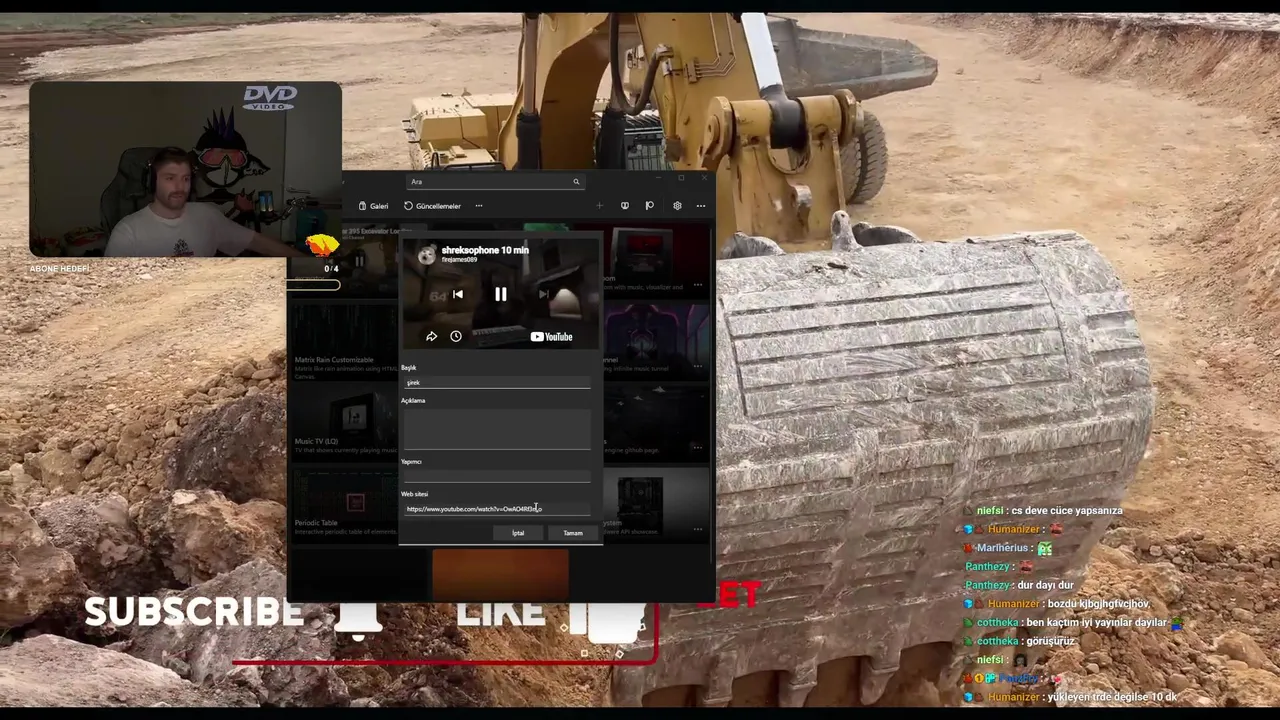Click Panthezy's 'dur dayı dur' message

[1019, 585]
